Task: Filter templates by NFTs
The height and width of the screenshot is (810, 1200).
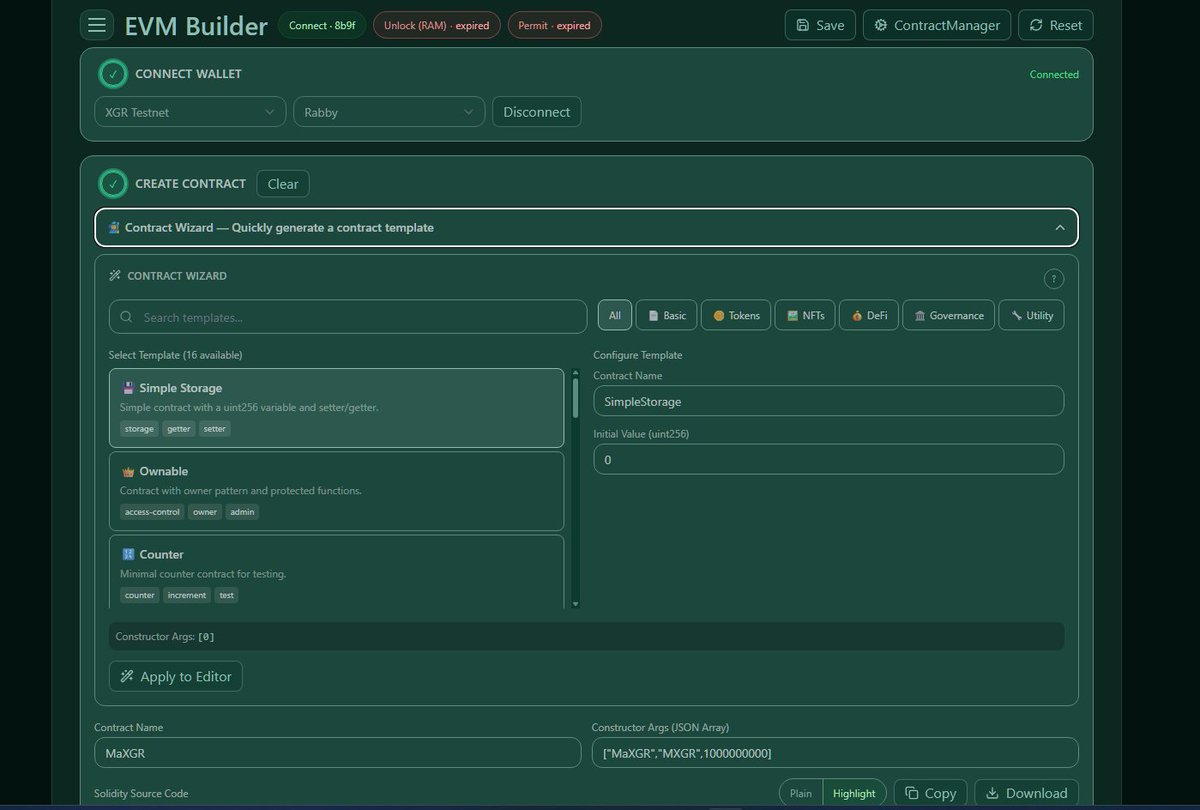Action: coord(805,315)
